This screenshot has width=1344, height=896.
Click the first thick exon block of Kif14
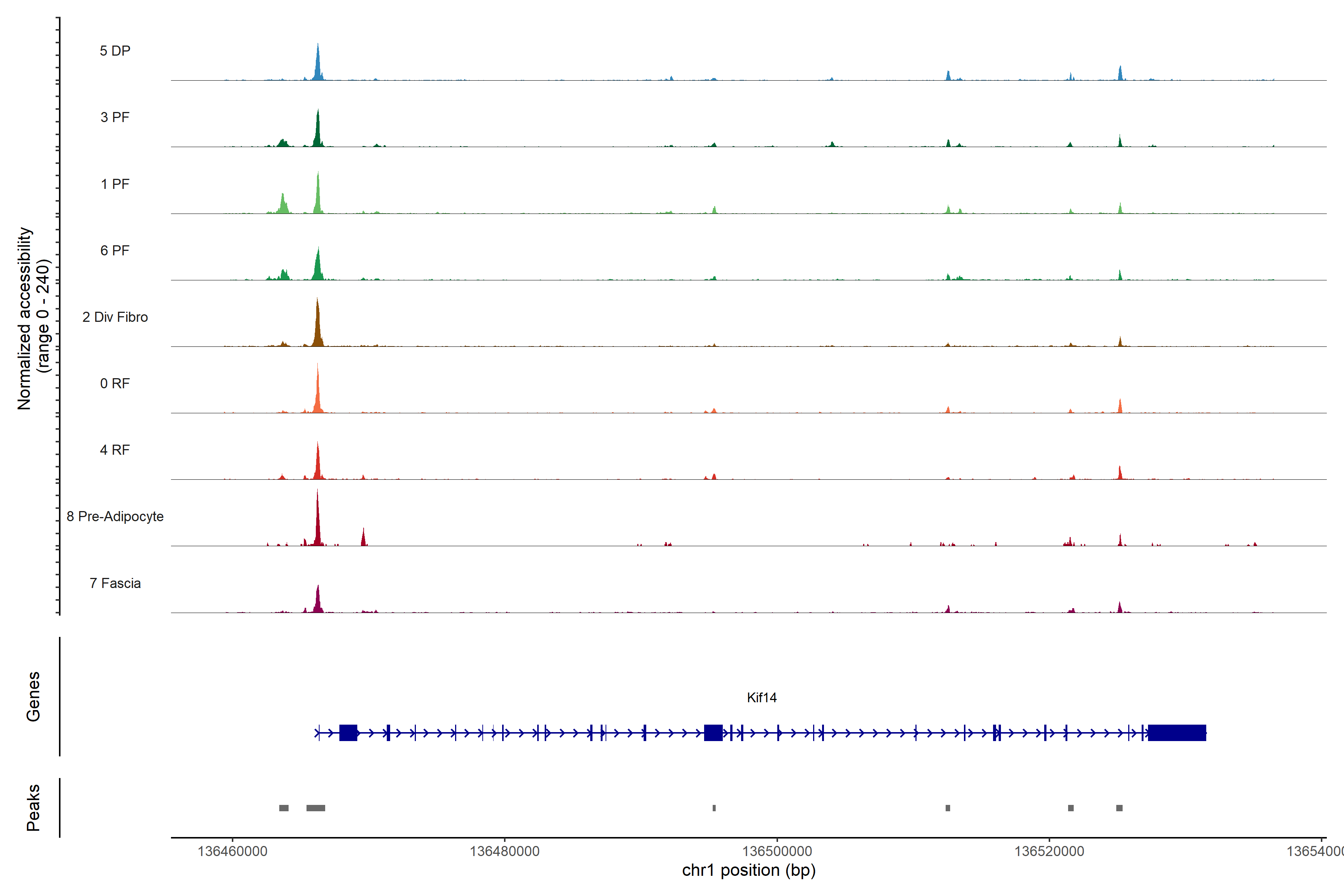(x=348, y=732)
